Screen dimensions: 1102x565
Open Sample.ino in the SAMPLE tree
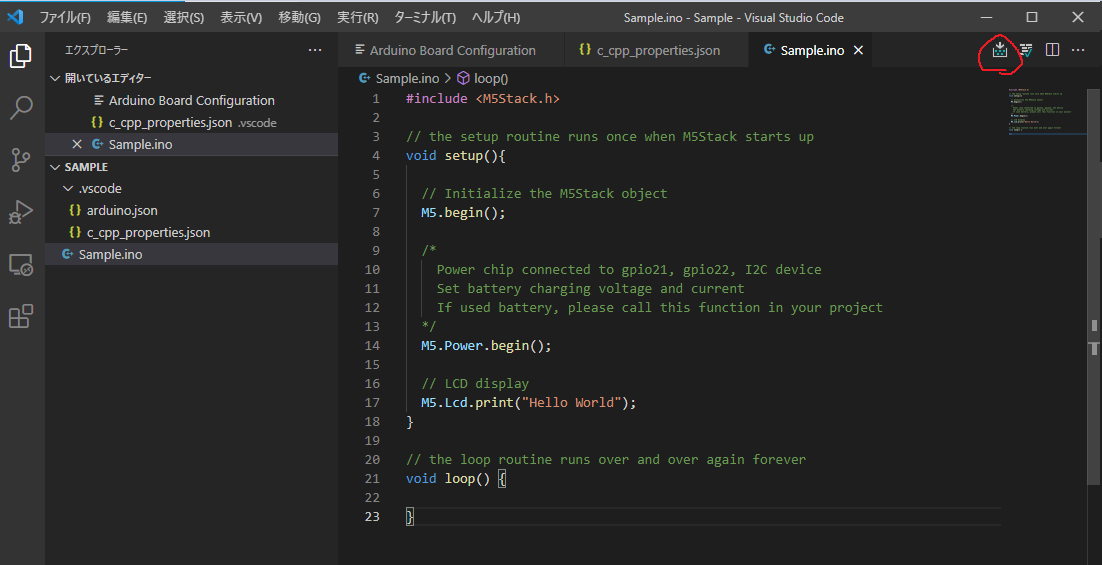point(191,254)
